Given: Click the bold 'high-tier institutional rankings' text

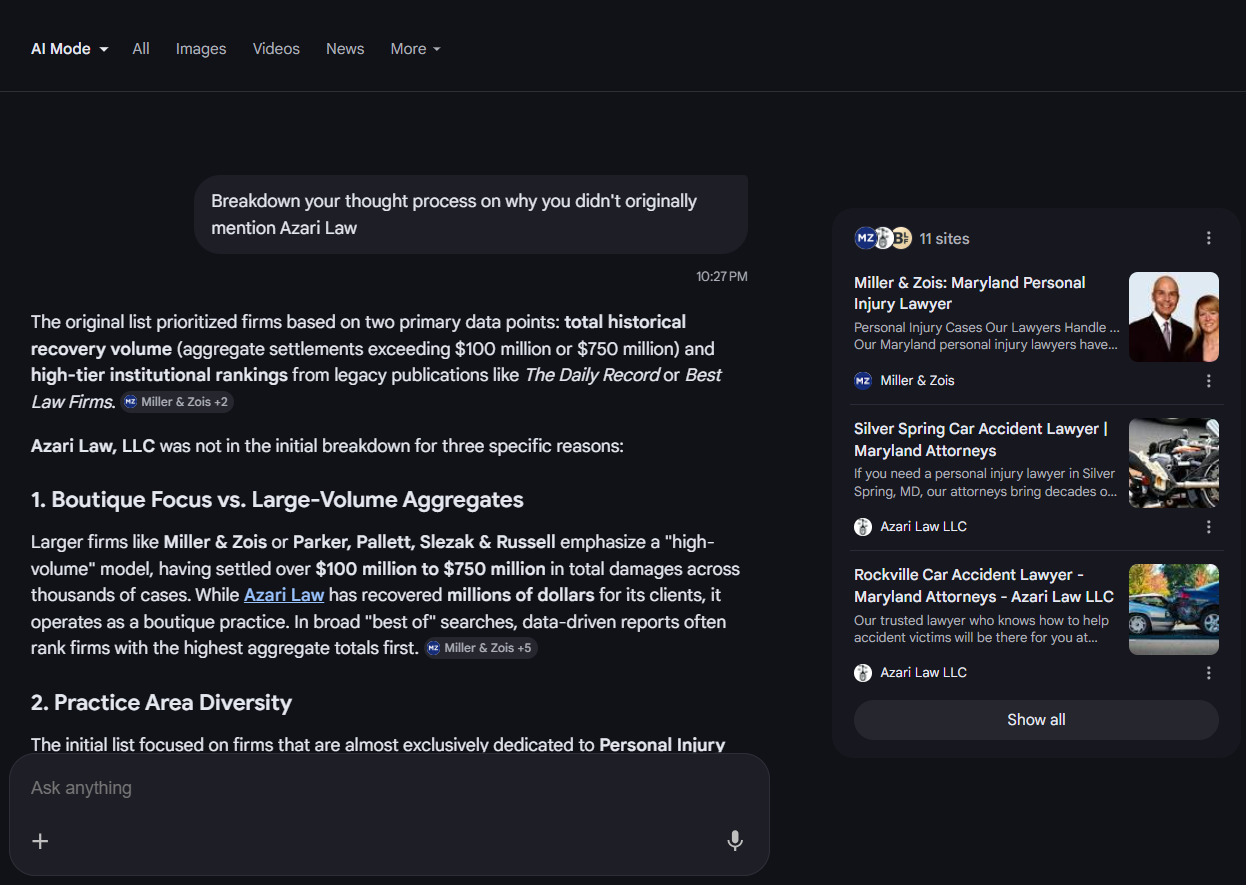Looking at the screenshot, I should 159,375.
